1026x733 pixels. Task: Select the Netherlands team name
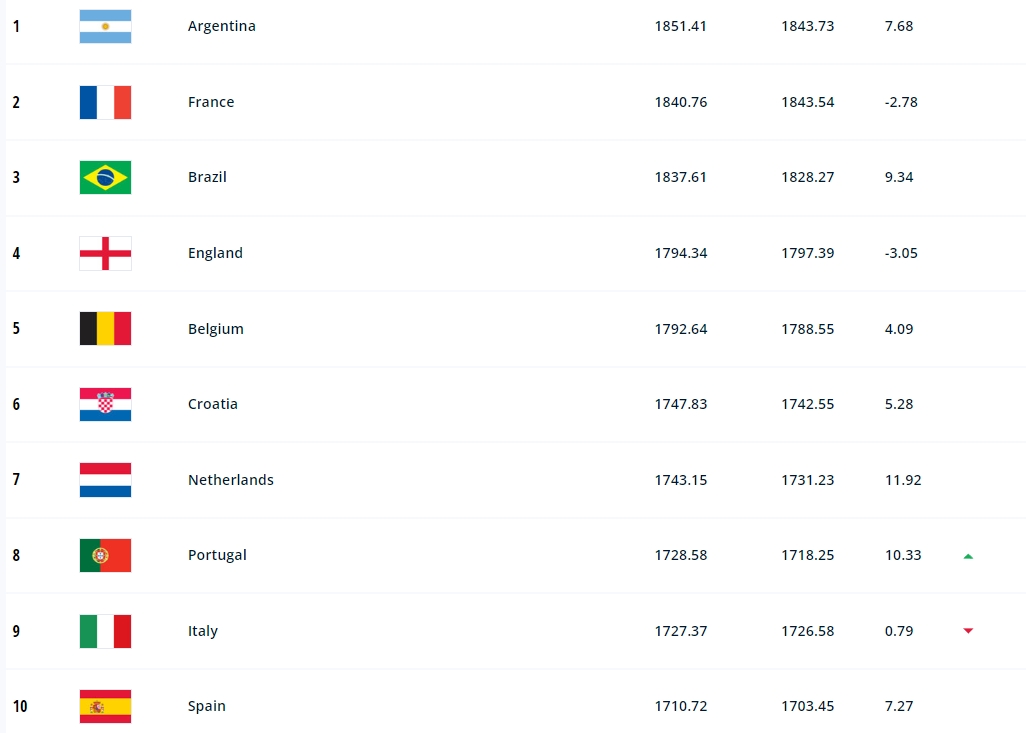231,480
